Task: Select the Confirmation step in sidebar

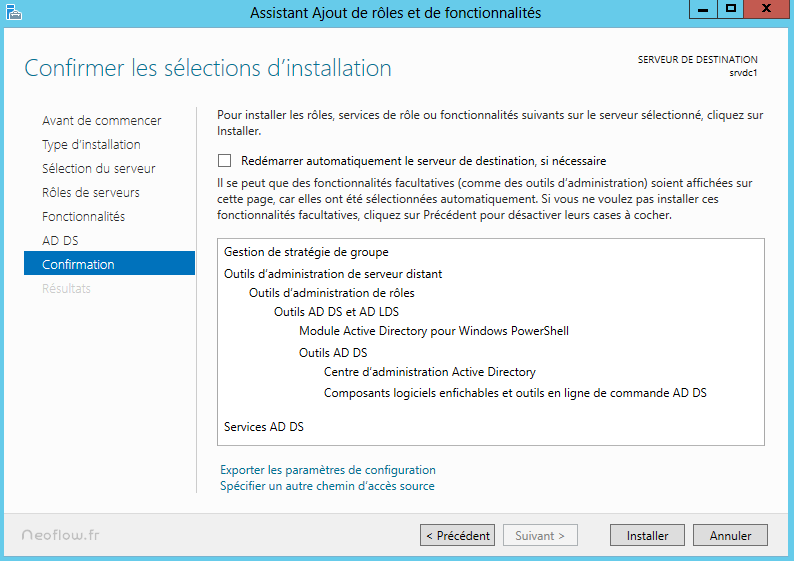Action: point(78,265)
